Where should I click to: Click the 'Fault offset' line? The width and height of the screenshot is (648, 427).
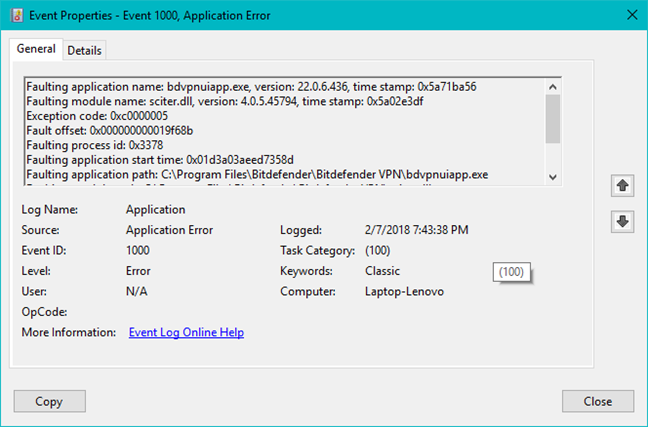110,131
